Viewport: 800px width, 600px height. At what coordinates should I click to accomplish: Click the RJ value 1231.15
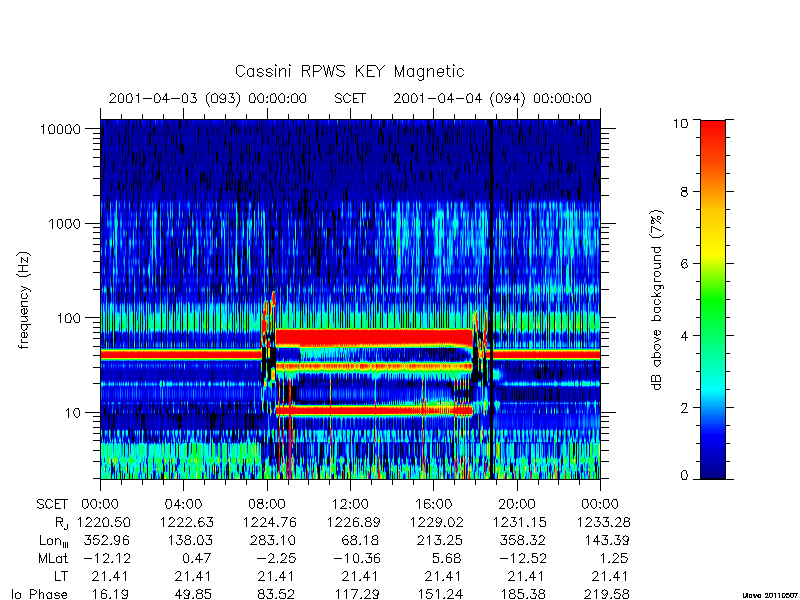point(520,522)
